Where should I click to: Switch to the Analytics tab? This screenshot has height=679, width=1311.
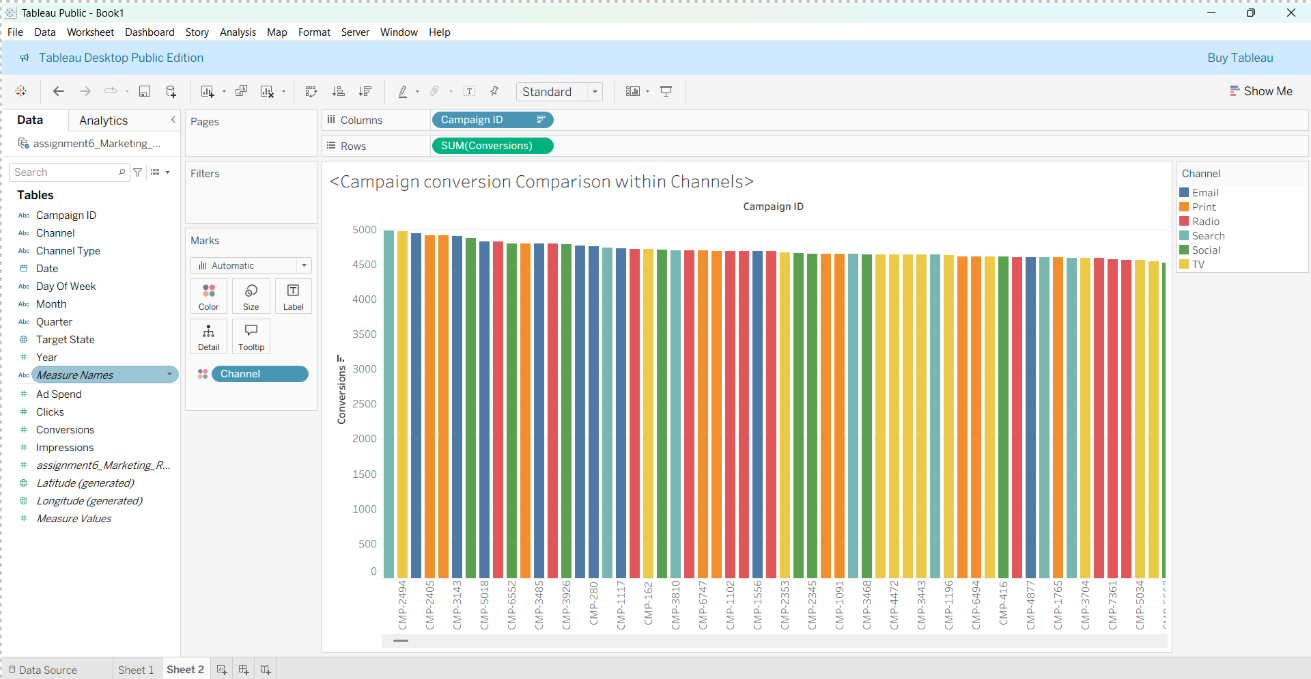pos(104,120)
